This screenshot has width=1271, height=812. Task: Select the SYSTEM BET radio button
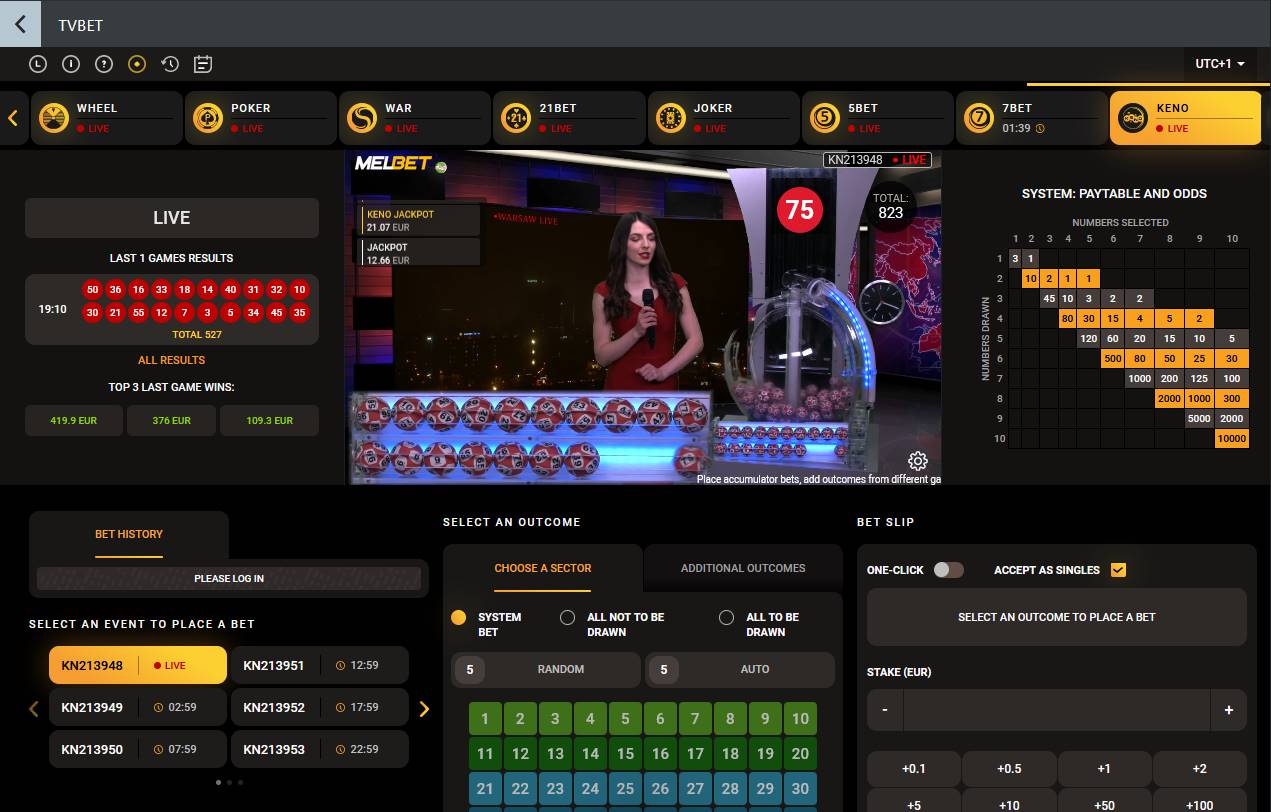[x=459, y=618]
